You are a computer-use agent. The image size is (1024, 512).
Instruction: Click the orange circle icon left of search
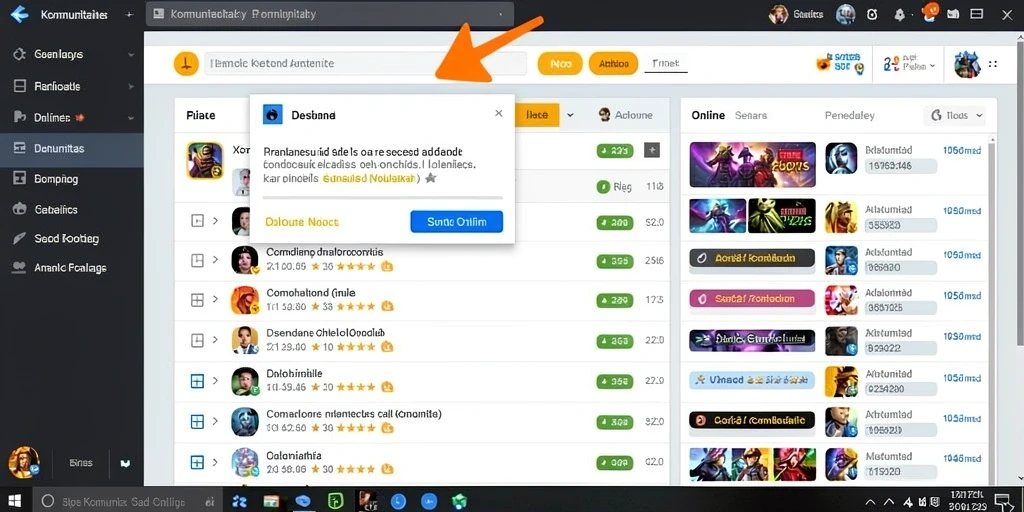pos(186,63)
